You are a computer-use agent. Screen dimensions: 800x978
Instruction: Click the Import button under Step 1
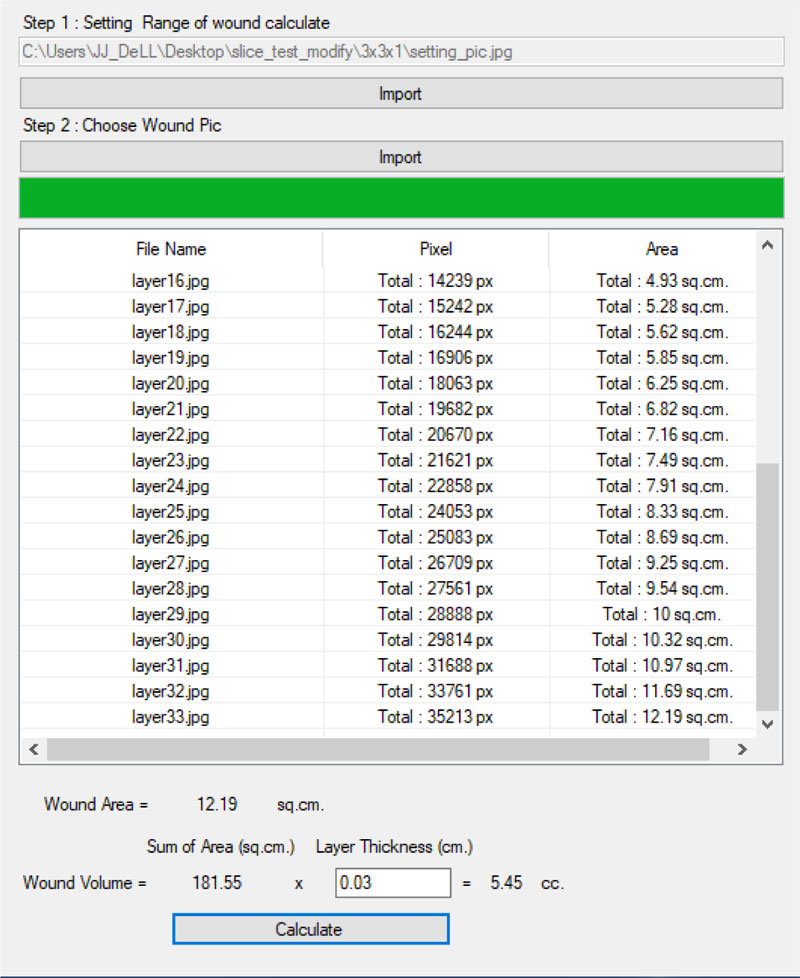pos(400,94)
